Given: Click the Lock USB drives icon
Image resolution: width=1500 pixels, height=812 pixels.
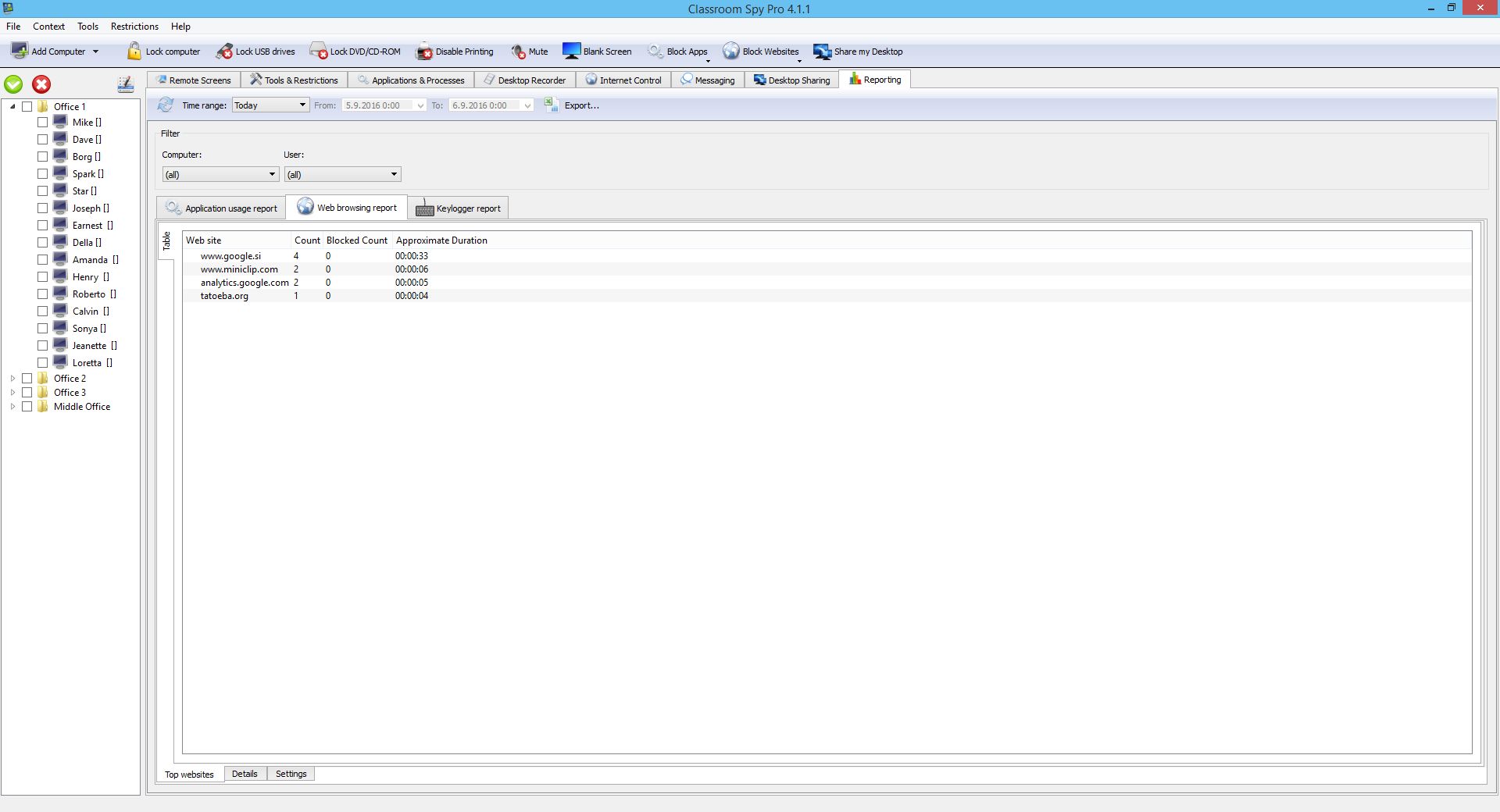Looking at the screenshot, I should tap(224, 52).
